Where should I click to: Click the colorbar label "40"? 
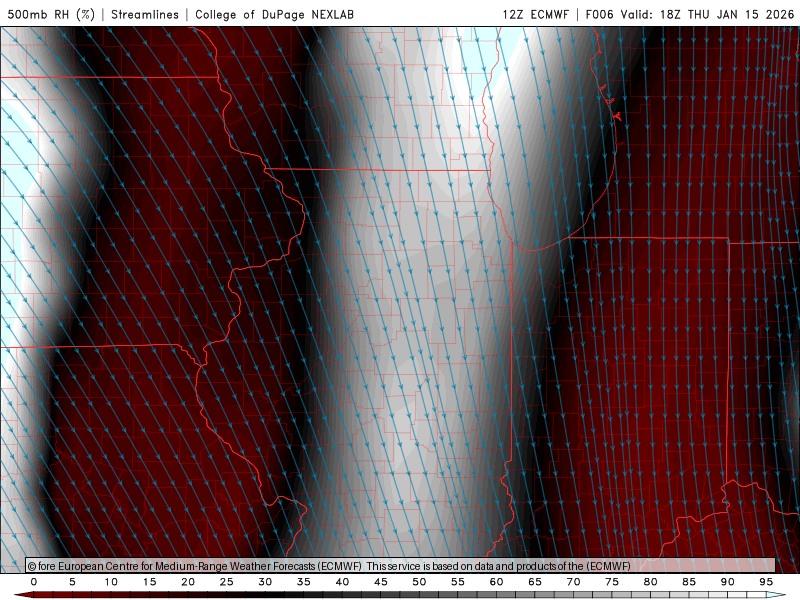pyautogui.click(x=342, y=582)
